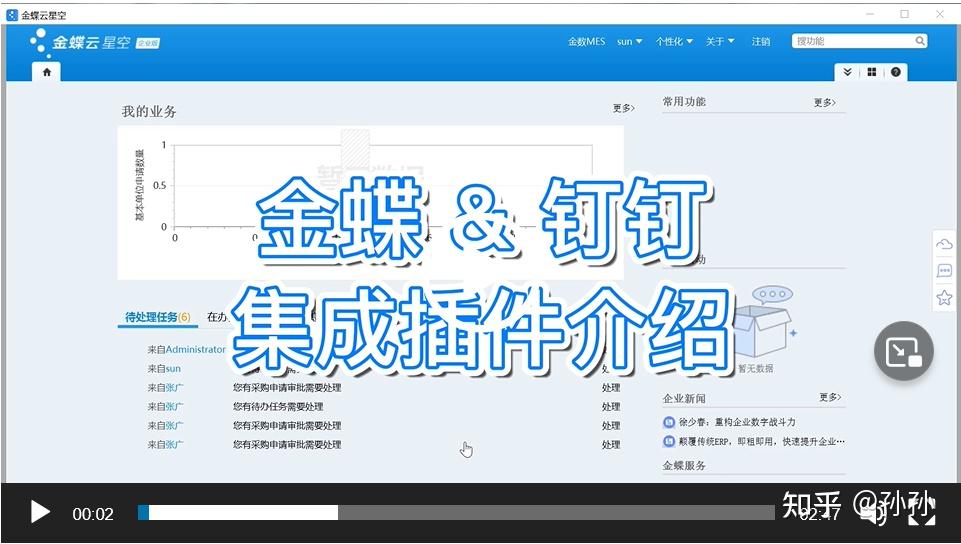Open the cloud icon in right sidebar

(x=944, y=244)
